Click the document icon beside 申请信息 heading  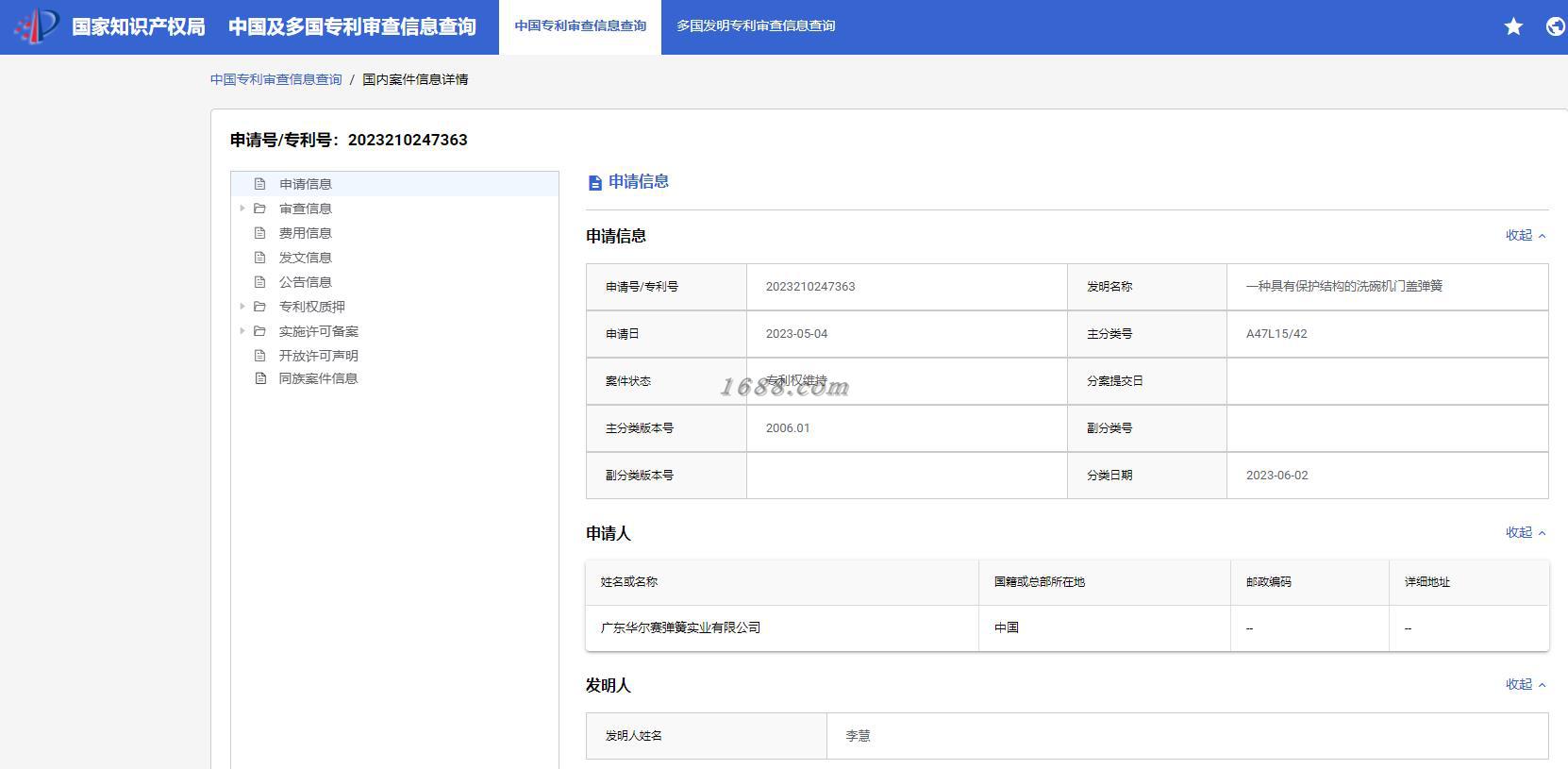pos(594,183)
